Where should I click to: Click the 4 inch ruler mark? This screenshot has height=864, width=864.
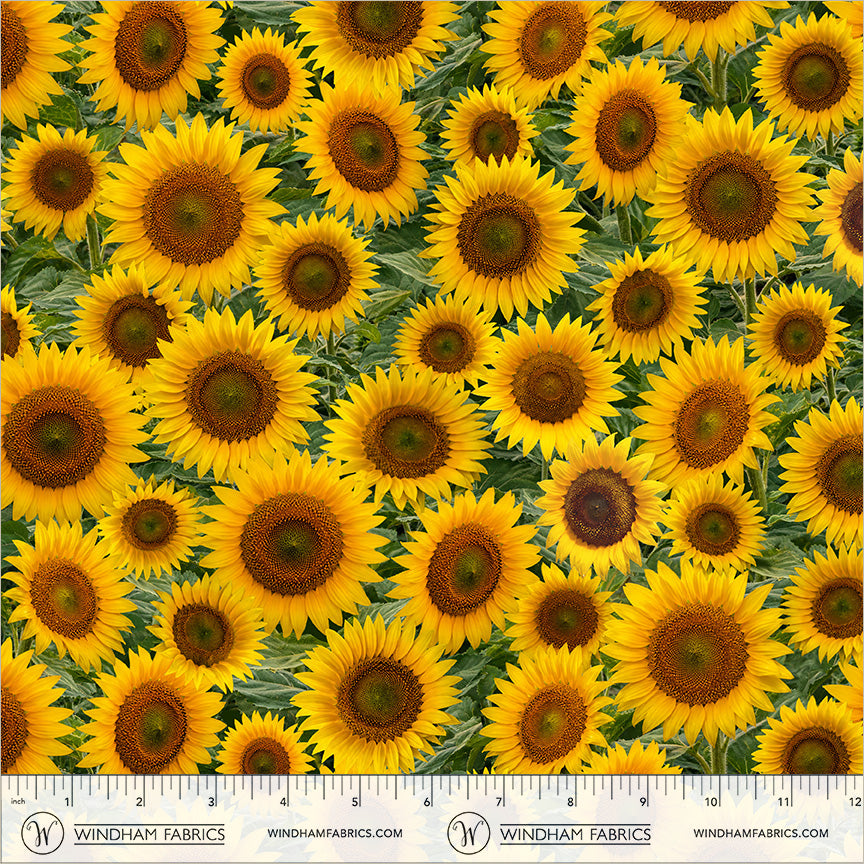(x=283, y=801)
